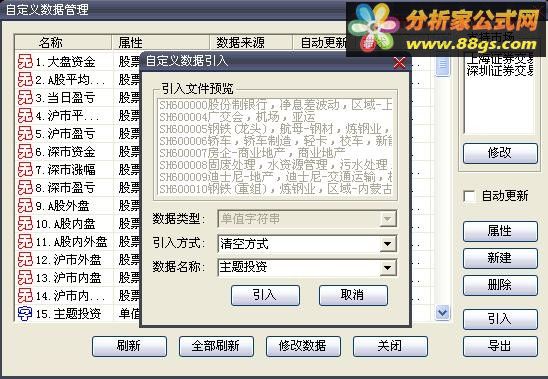Click the icon beside 4. 沪市平

pos(25,116)
